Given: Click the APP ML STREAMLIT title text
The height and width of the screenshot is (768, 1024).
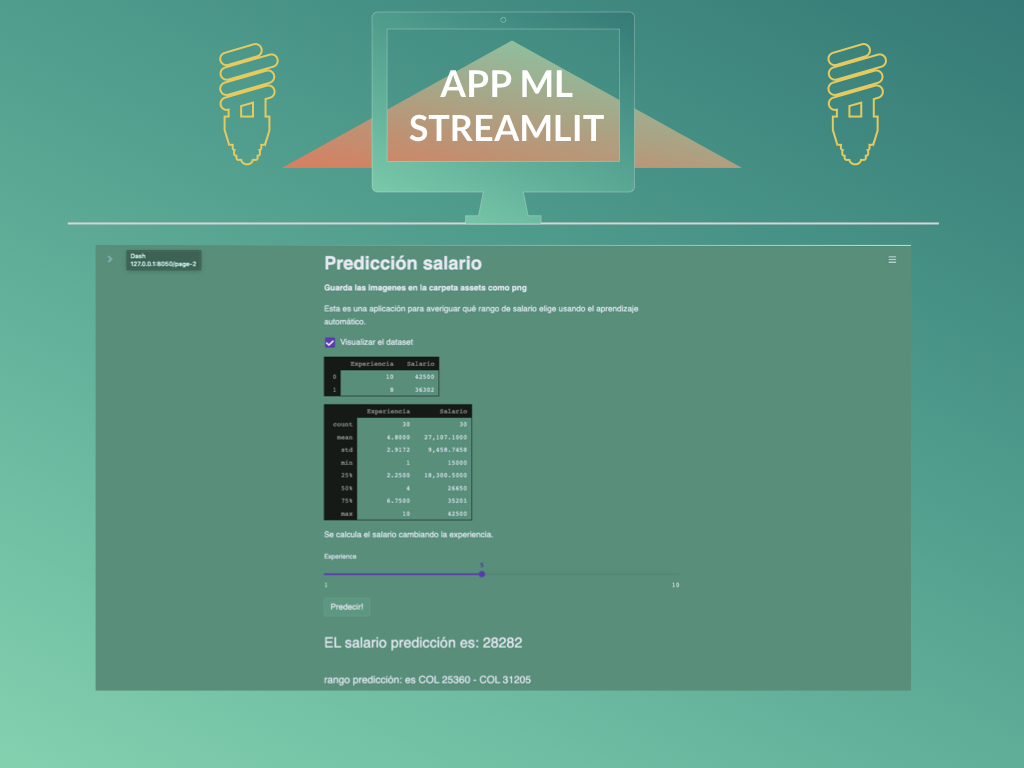Looking at the screenshot, I should click(x=506, y=105).
